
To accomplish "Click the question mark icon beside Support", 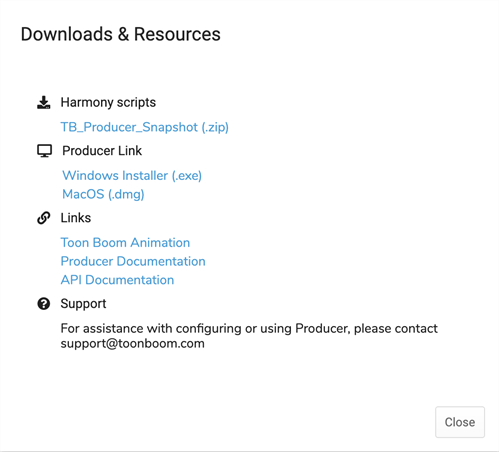I will click(x=44, y=304).
